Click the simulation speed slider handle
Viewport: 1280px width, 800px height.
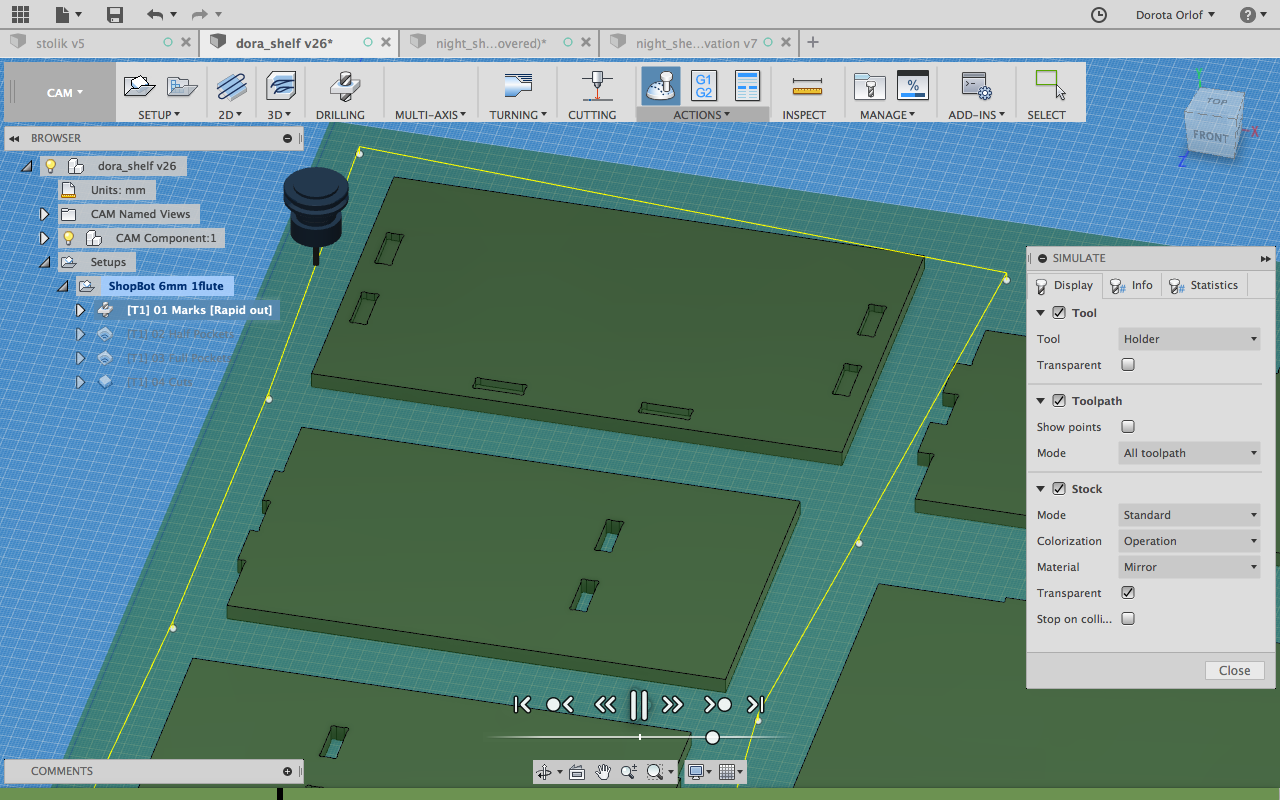(712, 738)
